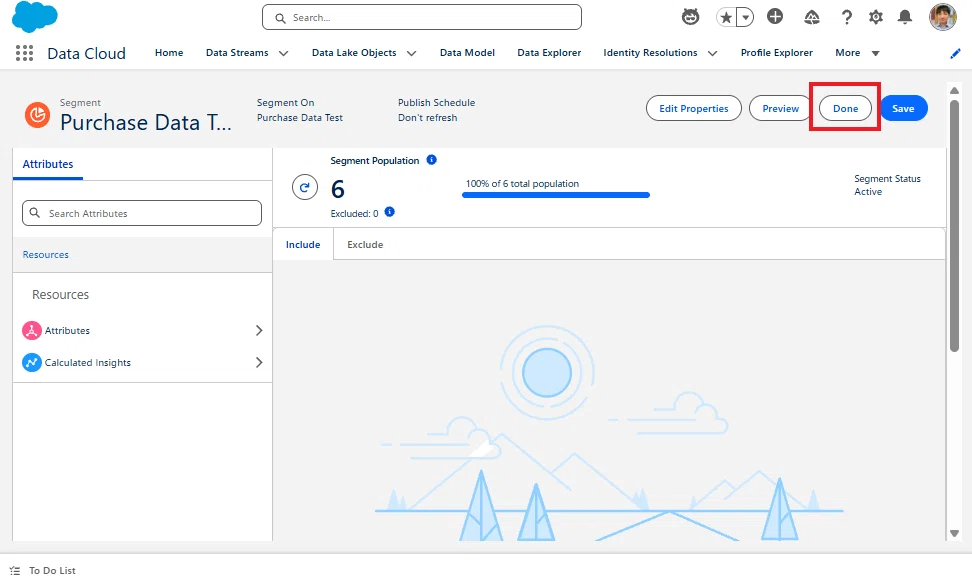Viewport: 972px width, 580px height.
Task: Click info icon next to Excluded: 0
Action: [389, 212]
